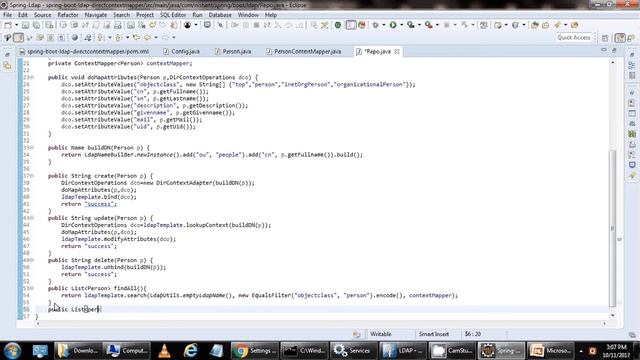
Task: Click the Forward navigation arrow icon
Action: [x=165, y=38]
